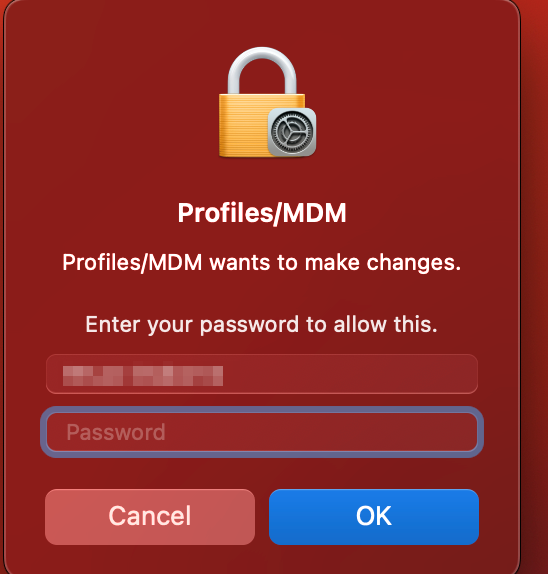This screenshot has width=548, height=574.
Task: Dismiss the dialog with Cancel
Action: [x=150, y=517]
